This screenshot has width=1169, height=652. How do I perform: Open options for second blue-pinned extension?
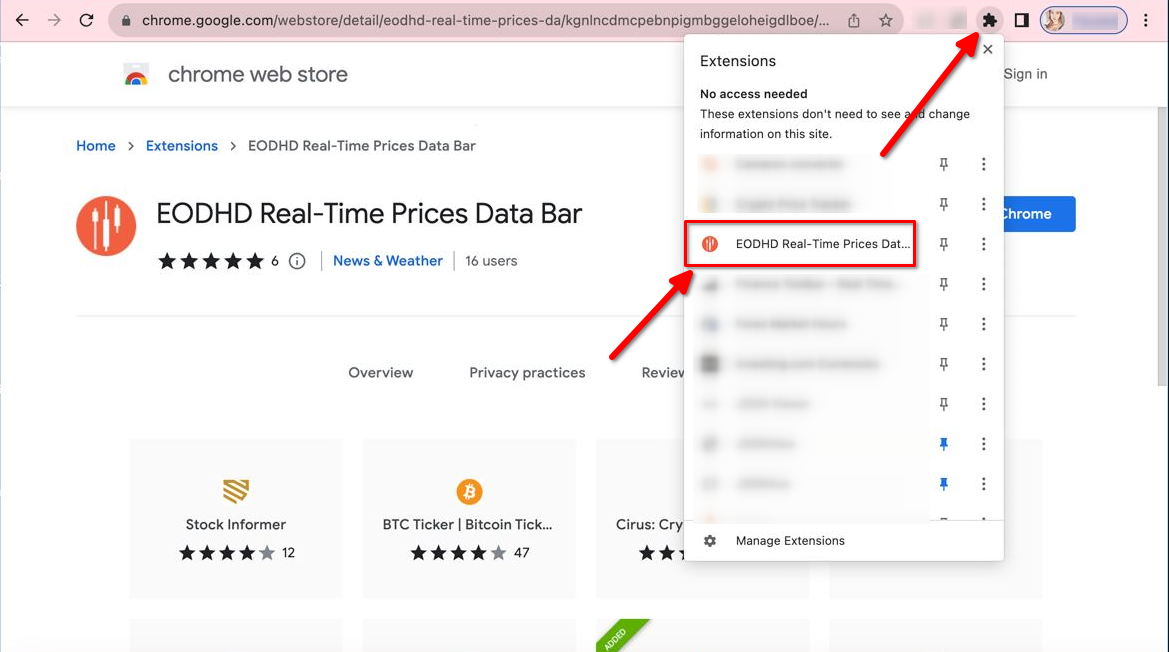coord(983,484)
